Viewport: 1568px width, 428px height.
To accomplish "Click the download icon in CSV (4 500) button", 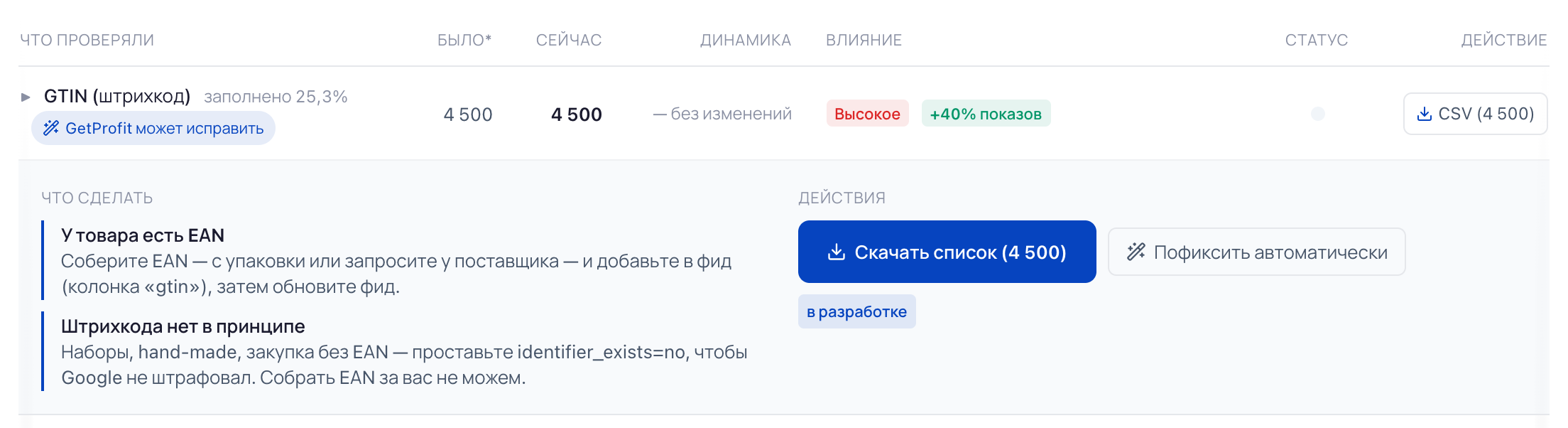I will (x=1424, y=114).
